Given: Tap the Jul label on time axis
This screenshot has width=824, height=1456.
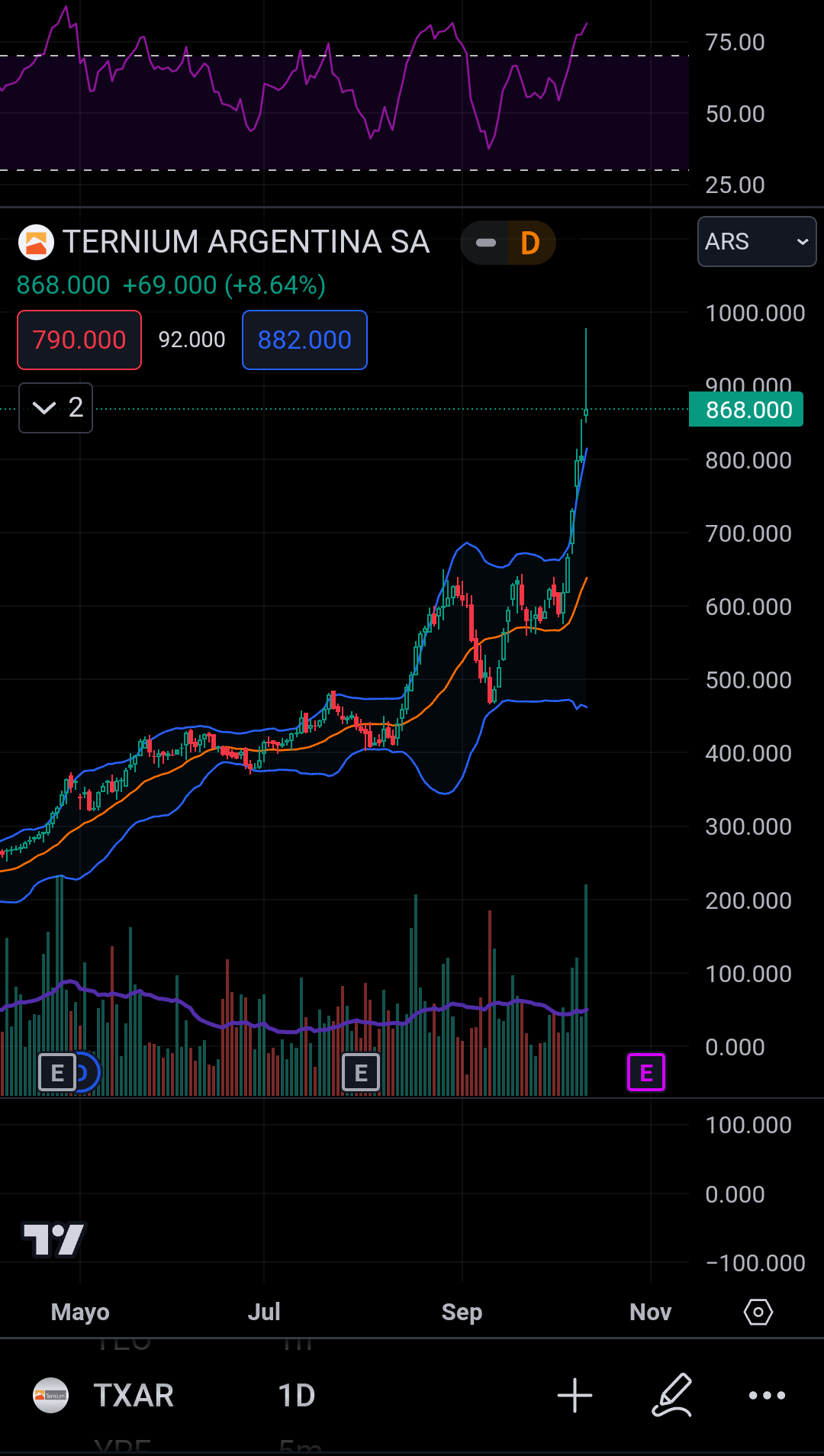Looking at the screenshot, I should pos(264,1312).
